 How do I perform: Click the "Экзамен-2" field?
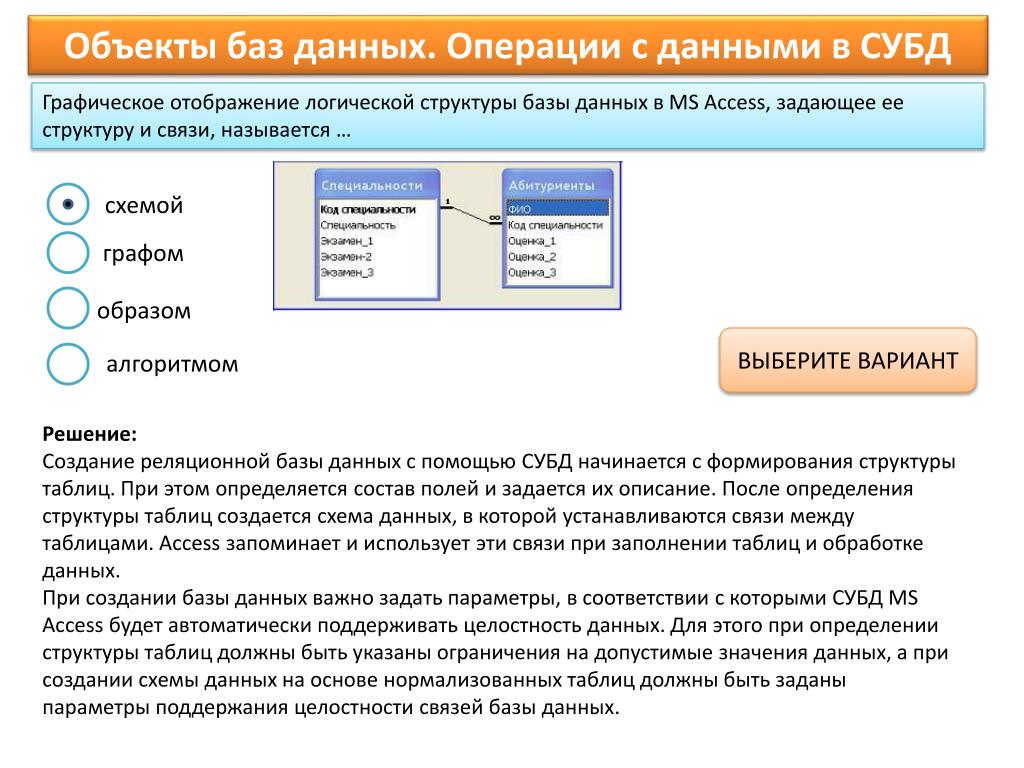coord(346,257)
